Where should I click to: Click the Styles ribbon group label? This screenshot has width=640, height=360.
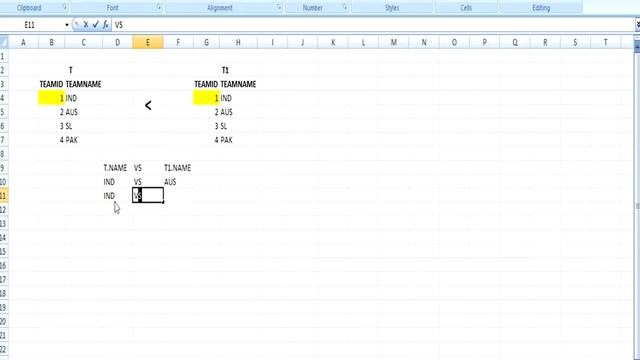(x=392, y=7)
